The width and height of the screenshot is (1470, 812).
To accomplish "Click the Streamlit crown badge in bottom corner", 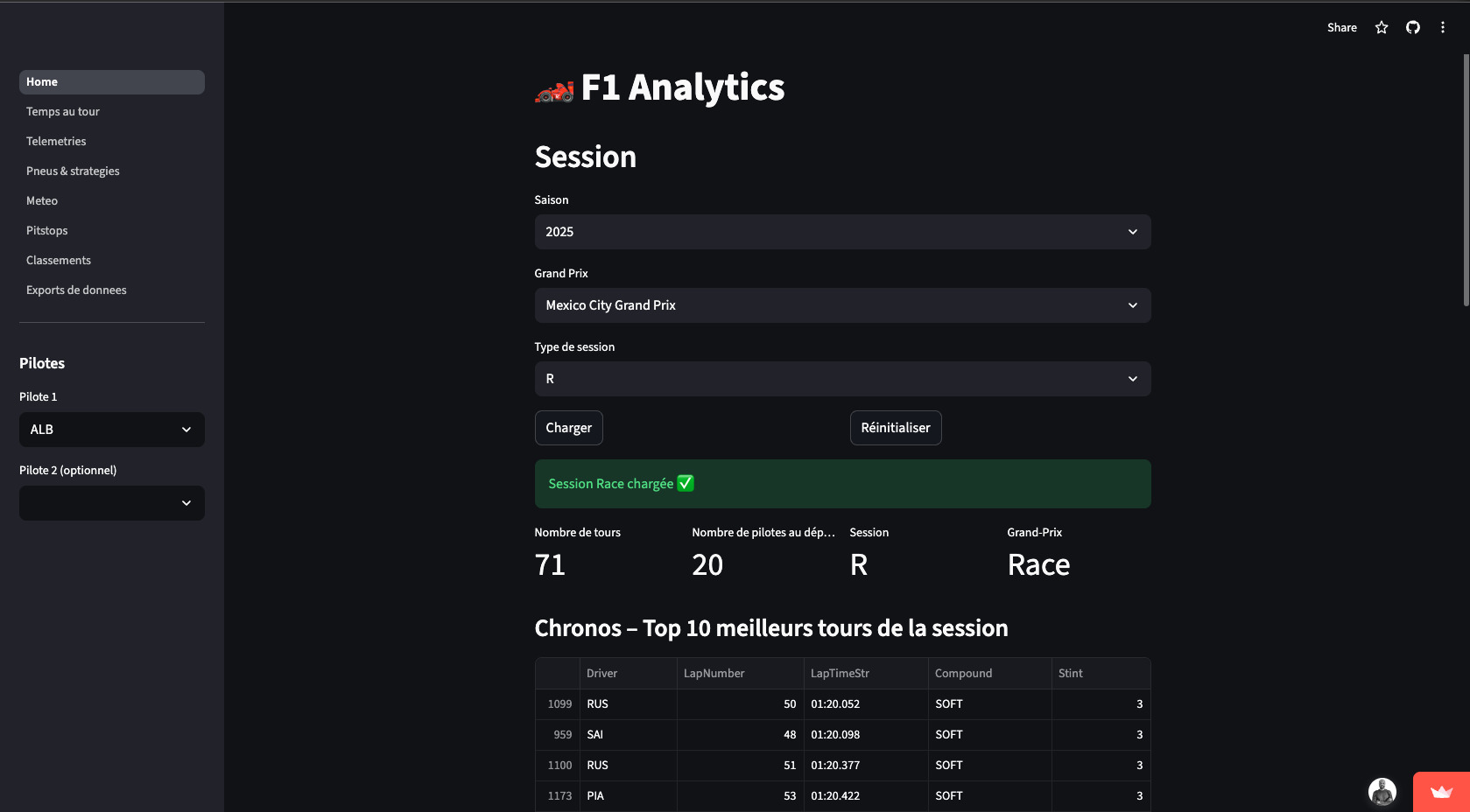I will pos(1440,791).
